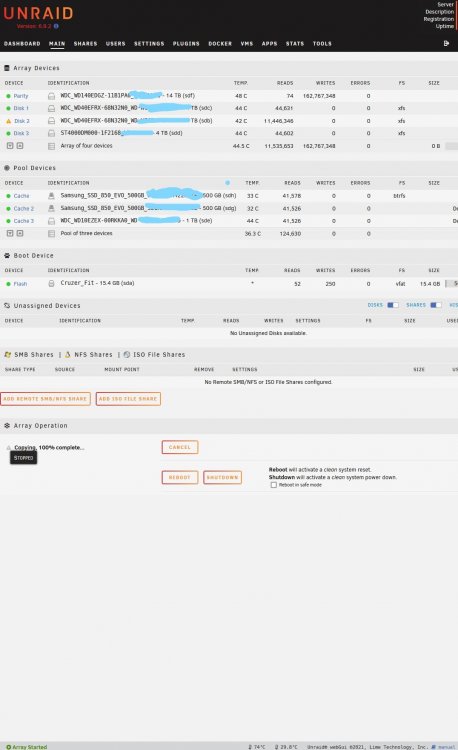Screen dimensions: 458x750
Task: Toggle the SHARES switch in Unassigned Devices
Action: point(436,305)
